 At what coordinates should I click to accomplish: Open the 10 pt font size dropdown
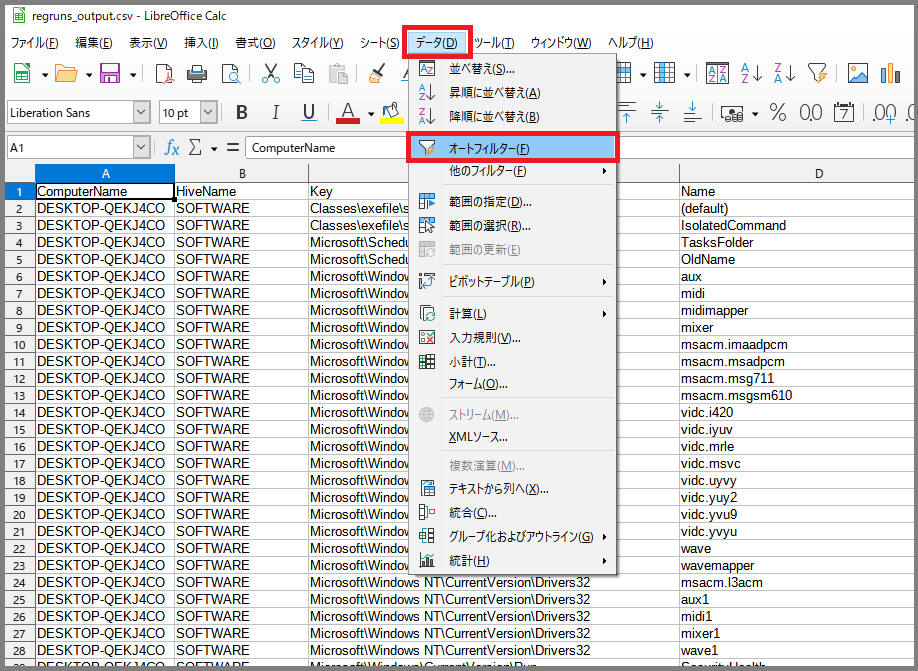pyautogui.click(x=208, y=112)
